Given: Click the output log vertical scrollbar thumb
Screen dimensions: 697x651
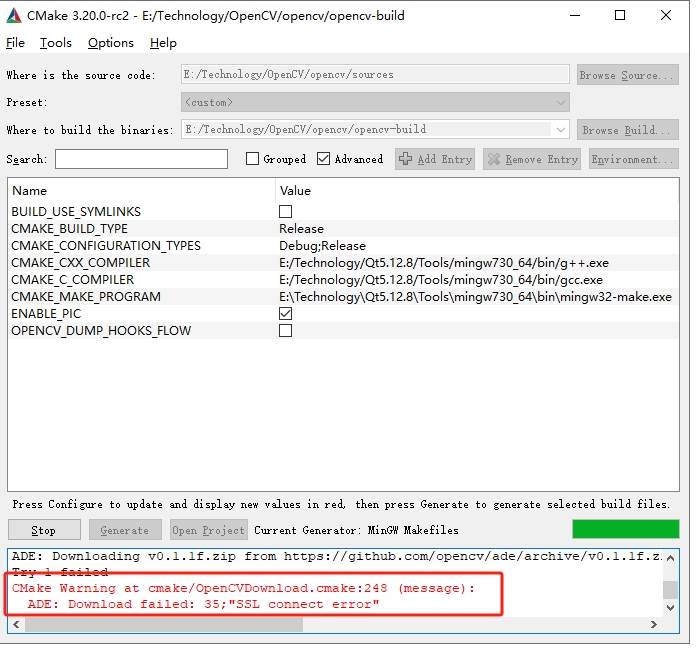Looking at the screenshot, I should click(x=670, y=590).
